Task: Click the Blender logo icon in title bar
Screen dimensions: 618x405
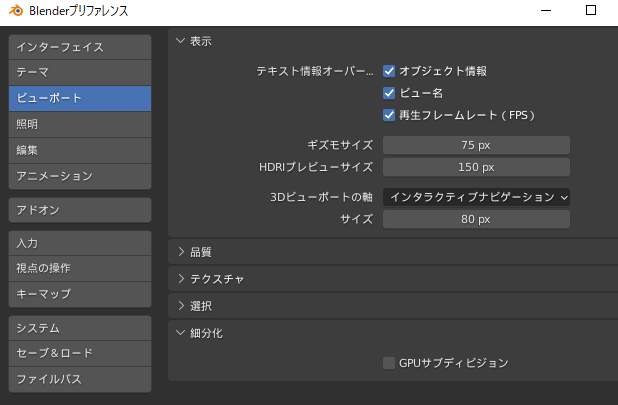Action: point(16,11)
